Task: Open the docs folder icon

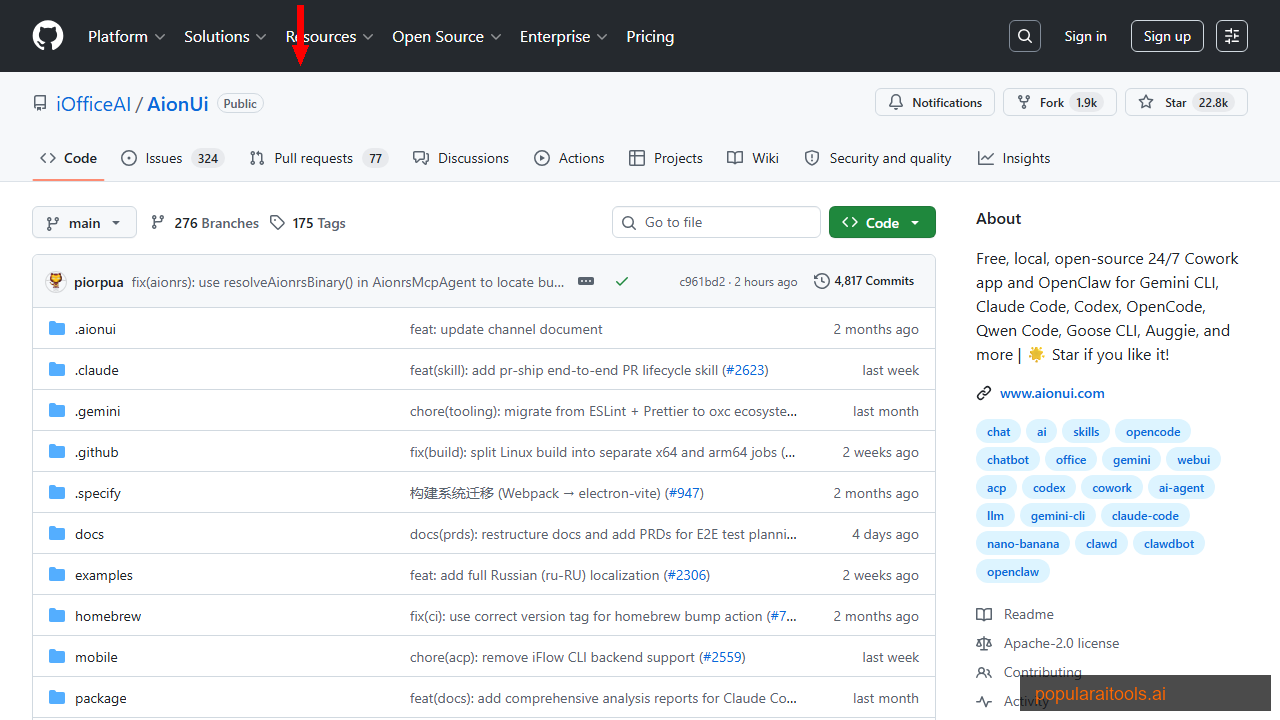Action: pyautogui.click(x=57, y=533)
